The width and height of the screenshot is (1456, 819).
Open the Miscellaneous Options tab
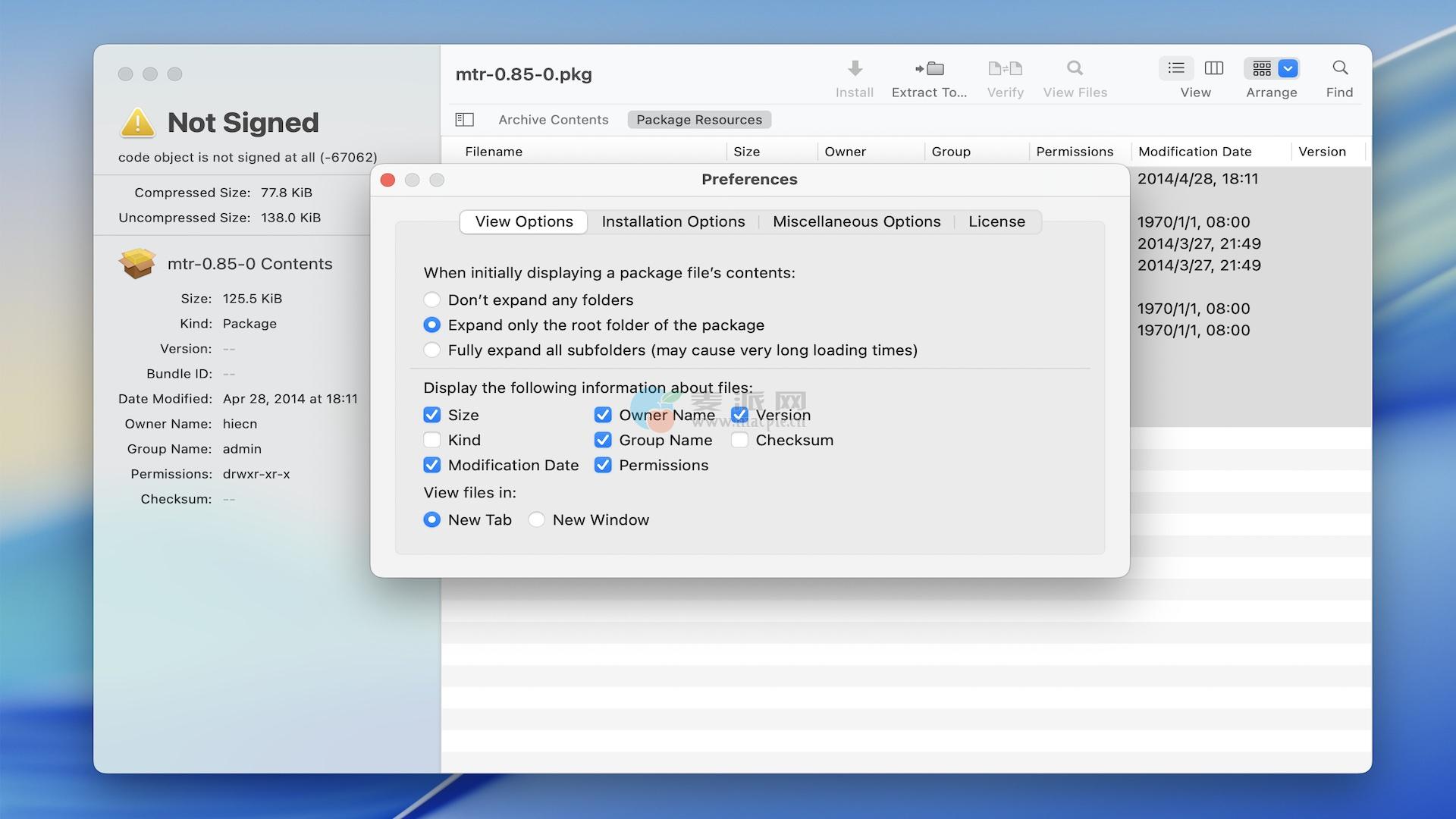[x=856, y=221]
